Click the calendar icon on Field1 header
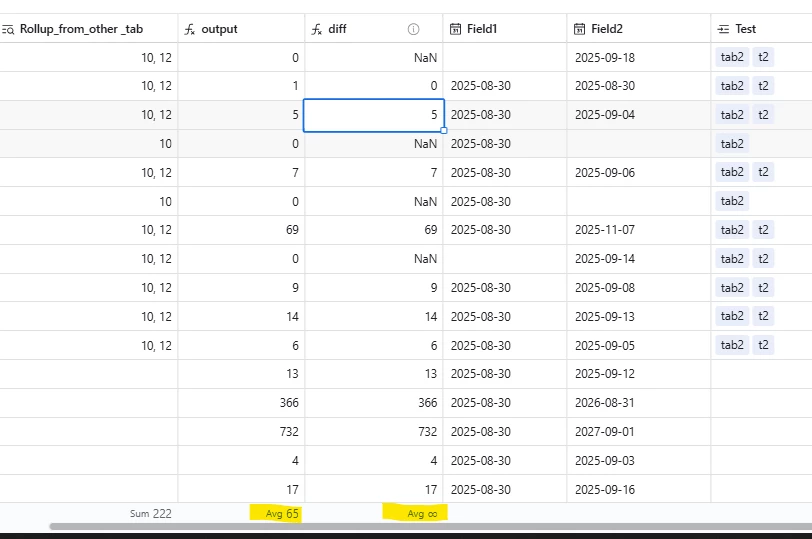The image size is (812, 539). 455,29
